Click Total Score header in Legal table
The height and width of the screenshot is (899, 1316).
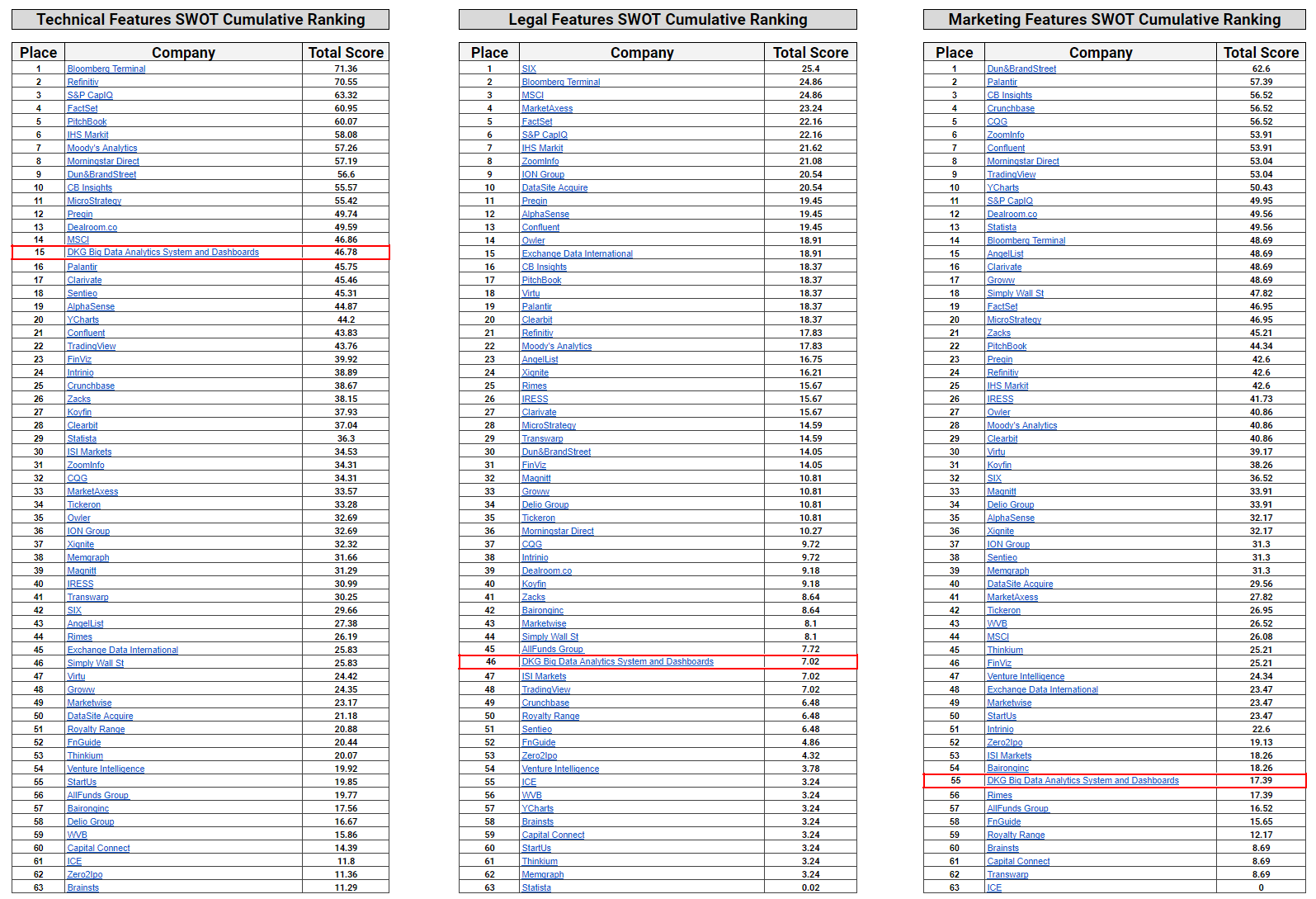coord(810,53)
